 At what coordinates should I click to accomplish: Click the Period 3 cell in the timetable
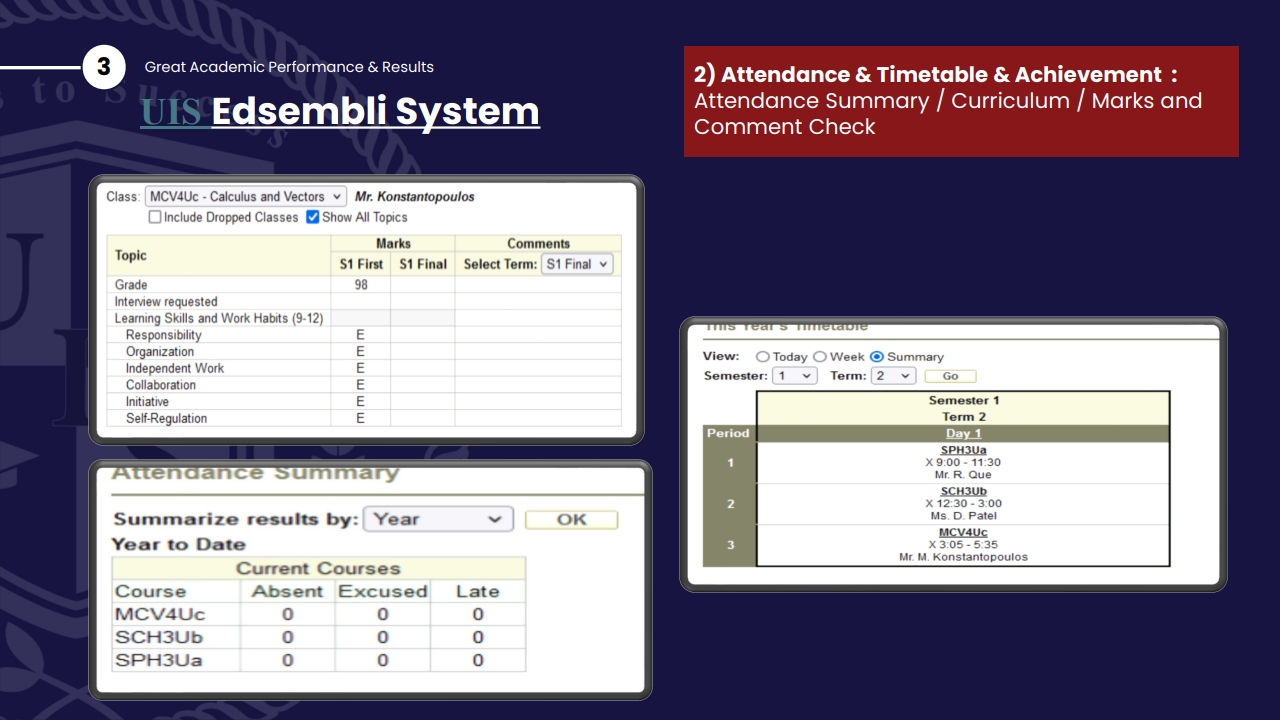pos(730,545)
